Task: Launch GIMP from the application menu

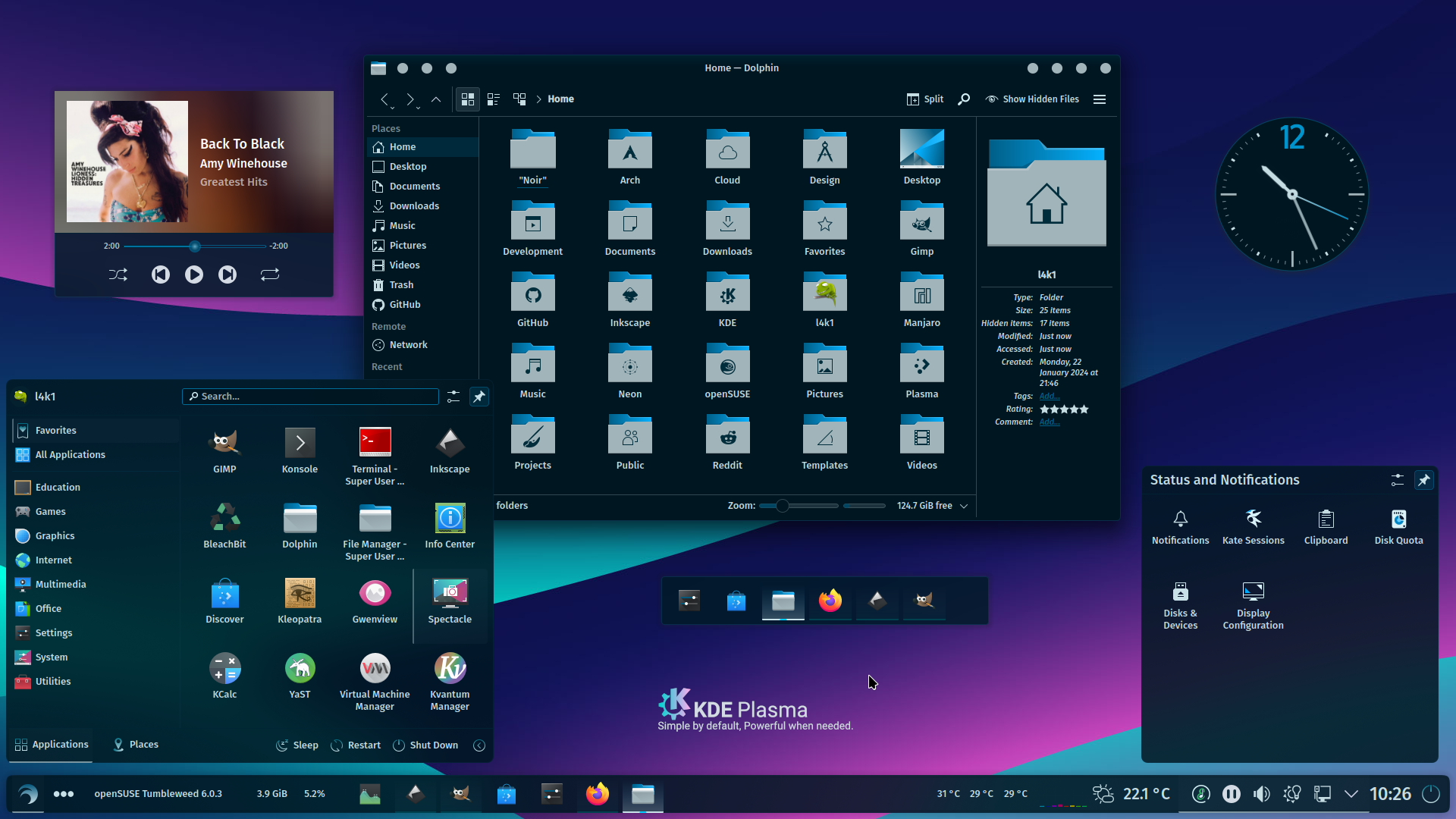Action: [224, 450]
